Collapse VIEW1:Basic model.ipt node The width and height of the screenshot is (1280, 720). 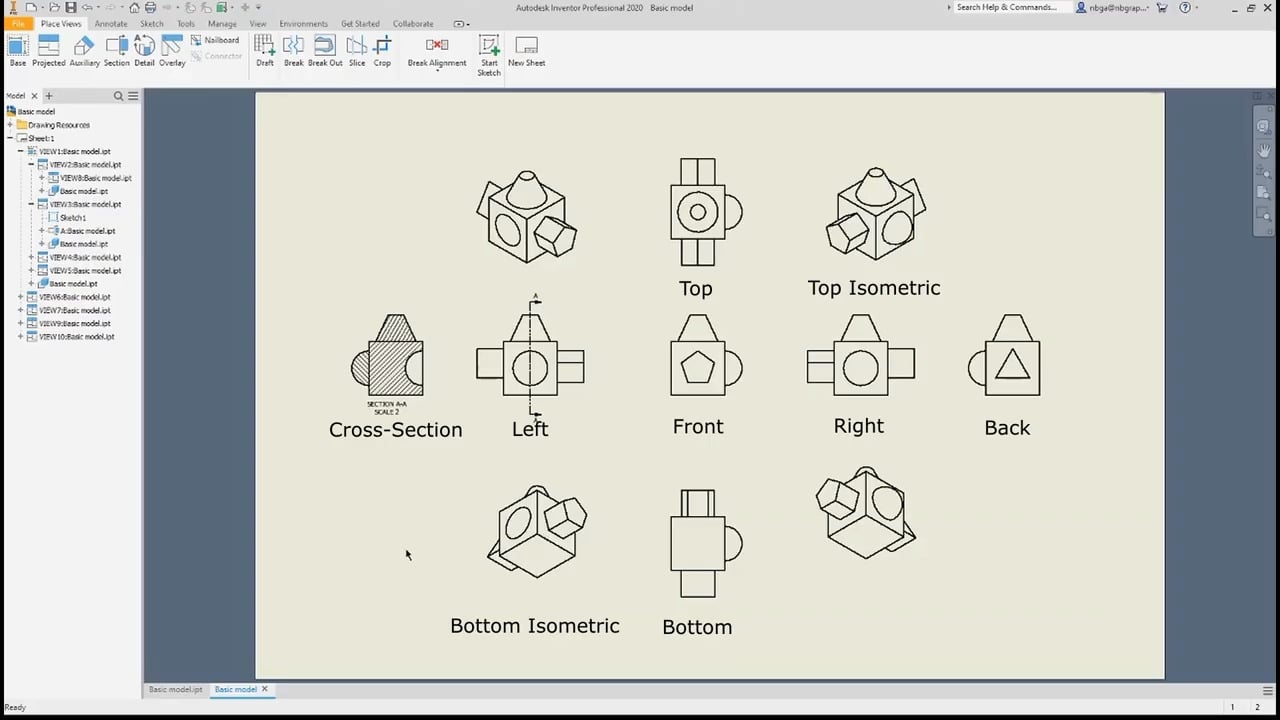click(x=21, y=151)
